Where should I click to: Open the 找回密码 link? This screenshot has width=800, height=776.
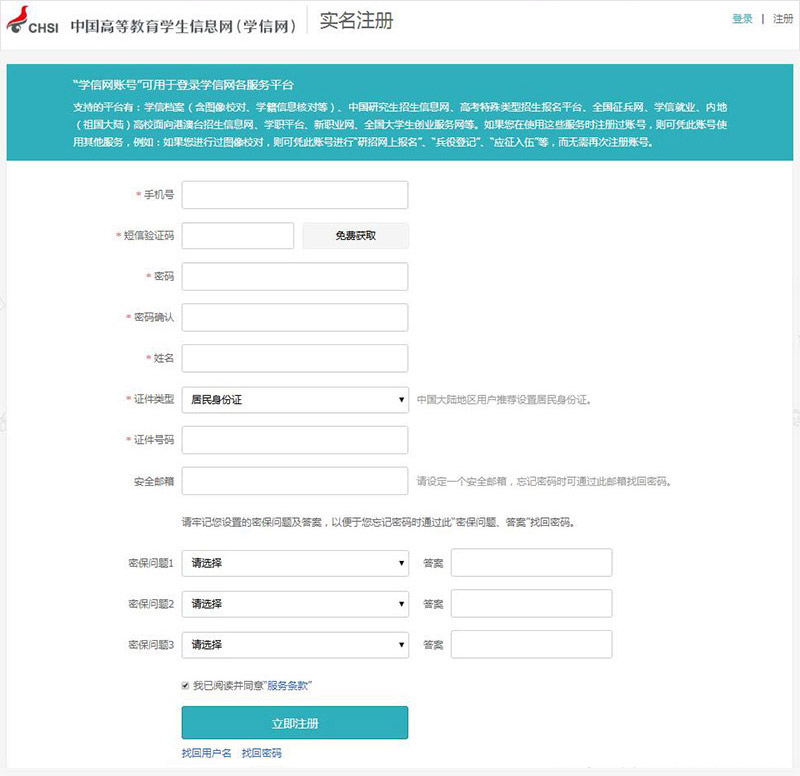pos(261,753)
